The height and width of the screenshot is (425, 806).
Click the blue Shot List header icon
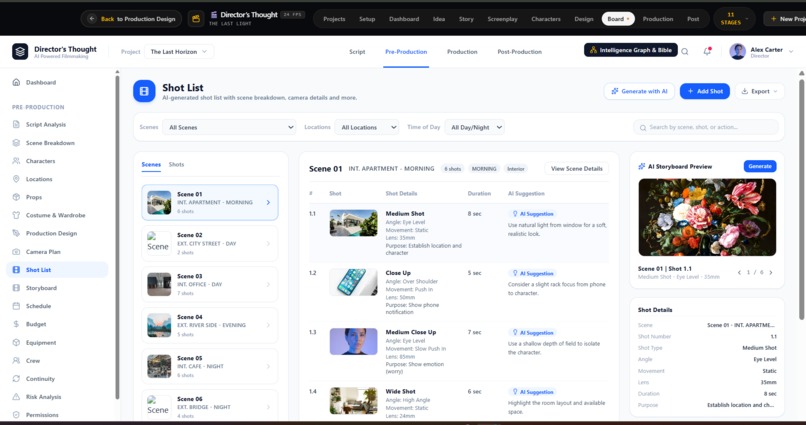[x=144, y=91]
